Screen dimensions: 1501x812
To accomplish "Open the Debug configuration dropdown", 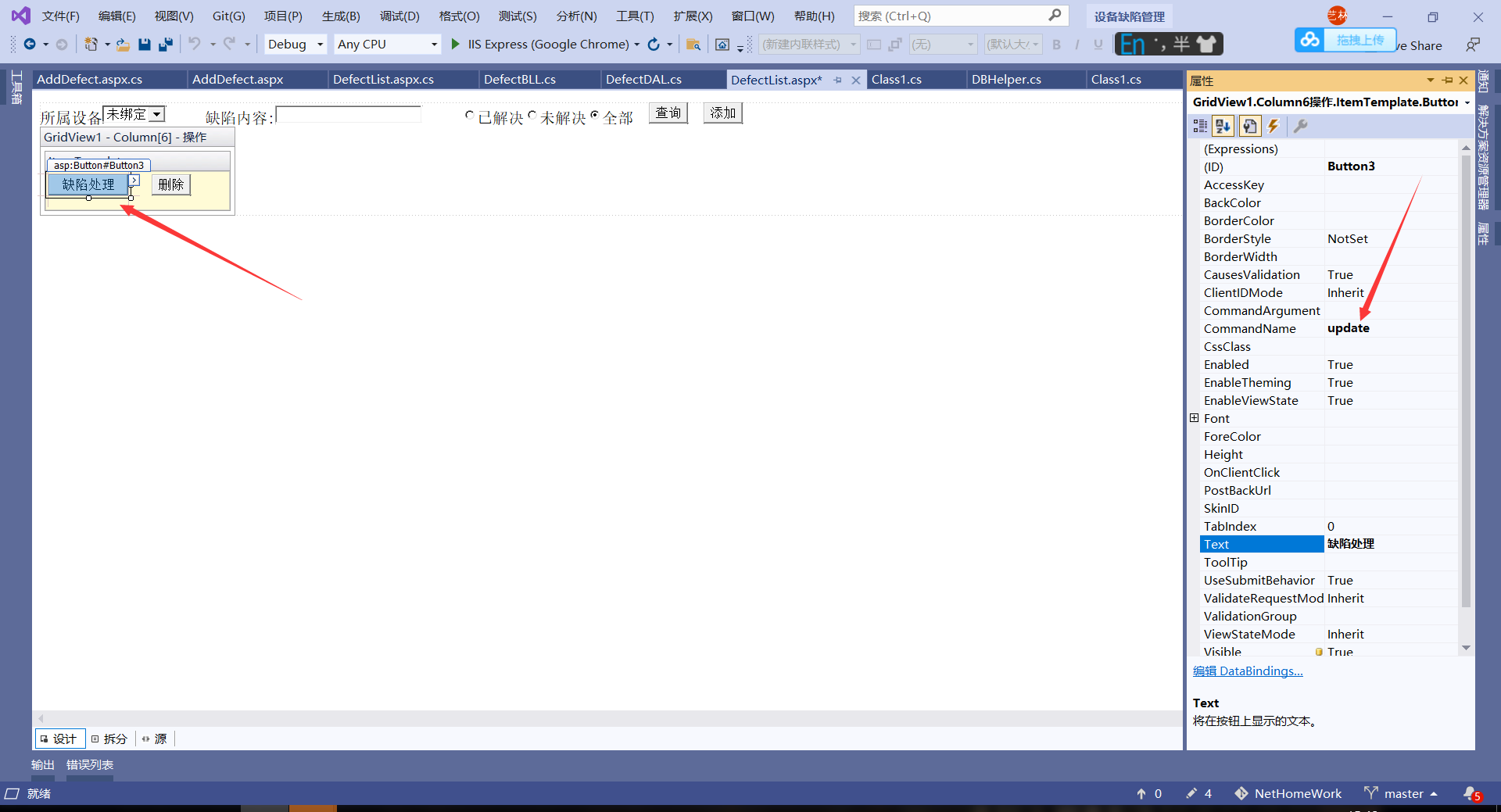I will [x=296, y=45].
